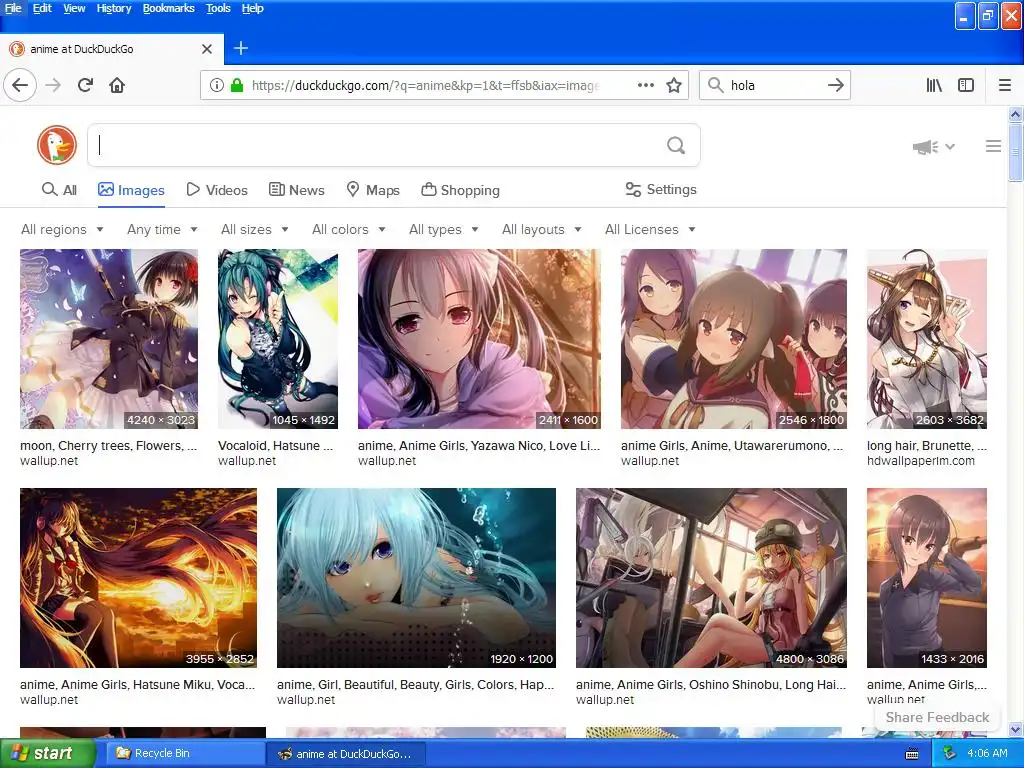The width and height of the screenshot is (1024, 768).
Task: Expand the All sizes filter
Action: (x=255, y=229)
